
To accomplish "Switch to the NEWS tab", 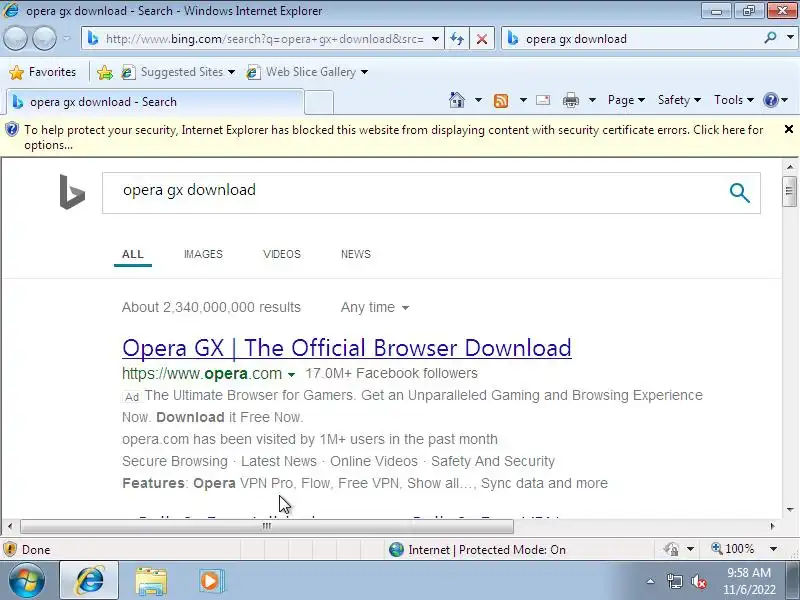I will pos(356,254).
